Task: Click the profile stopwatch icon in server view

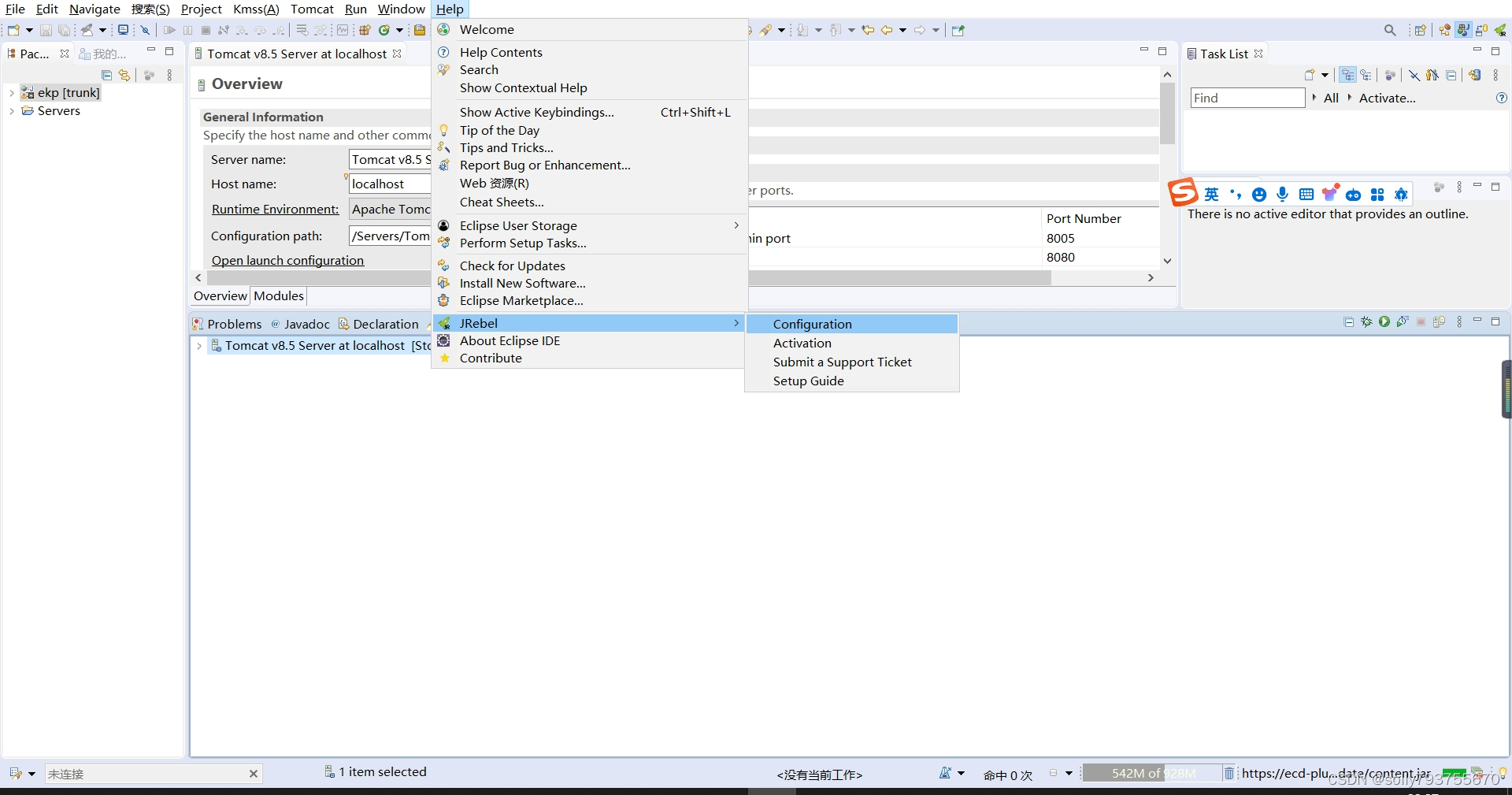Action: [x=1403, y=321]
